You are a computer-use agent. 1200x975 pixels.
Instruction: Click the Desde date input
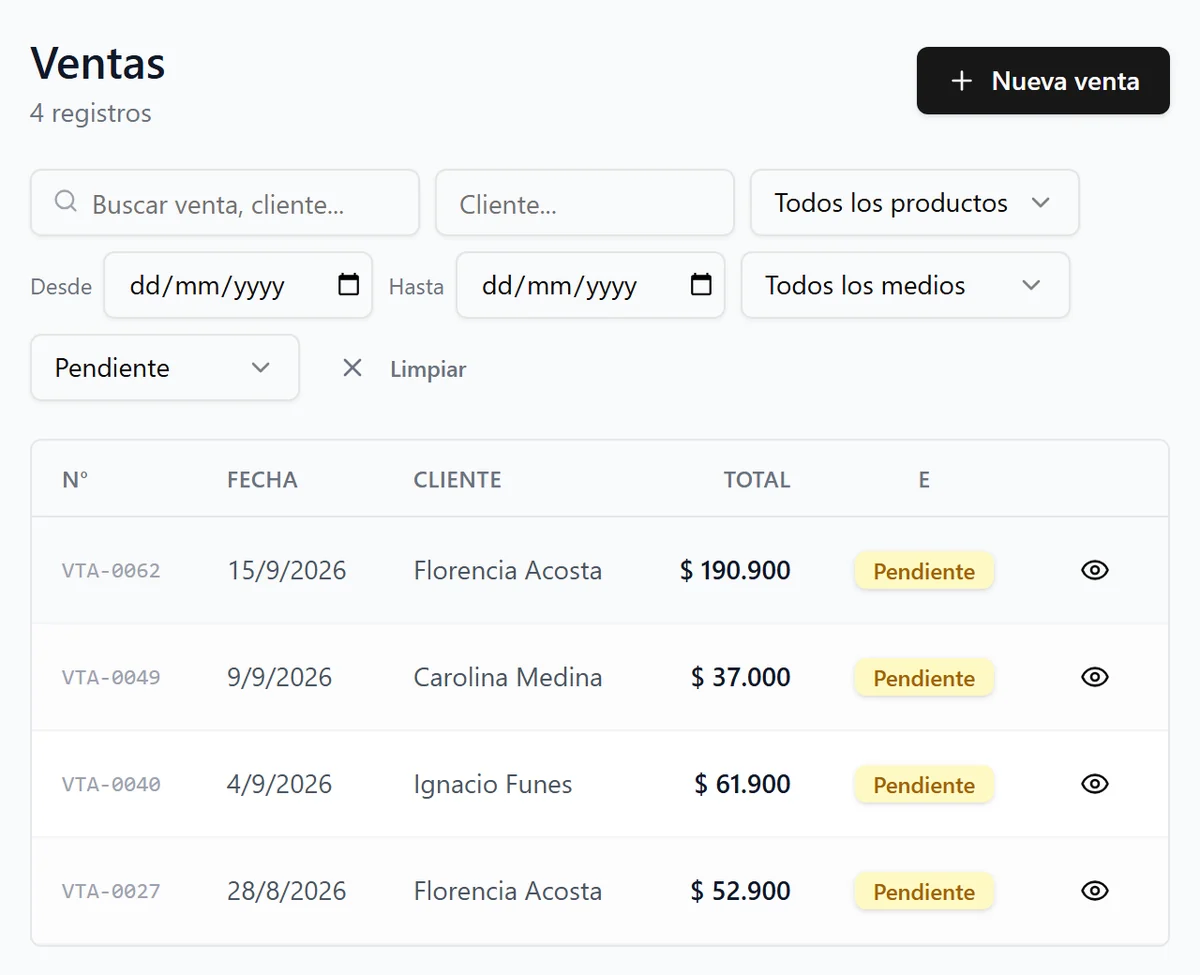coord(238,285)
